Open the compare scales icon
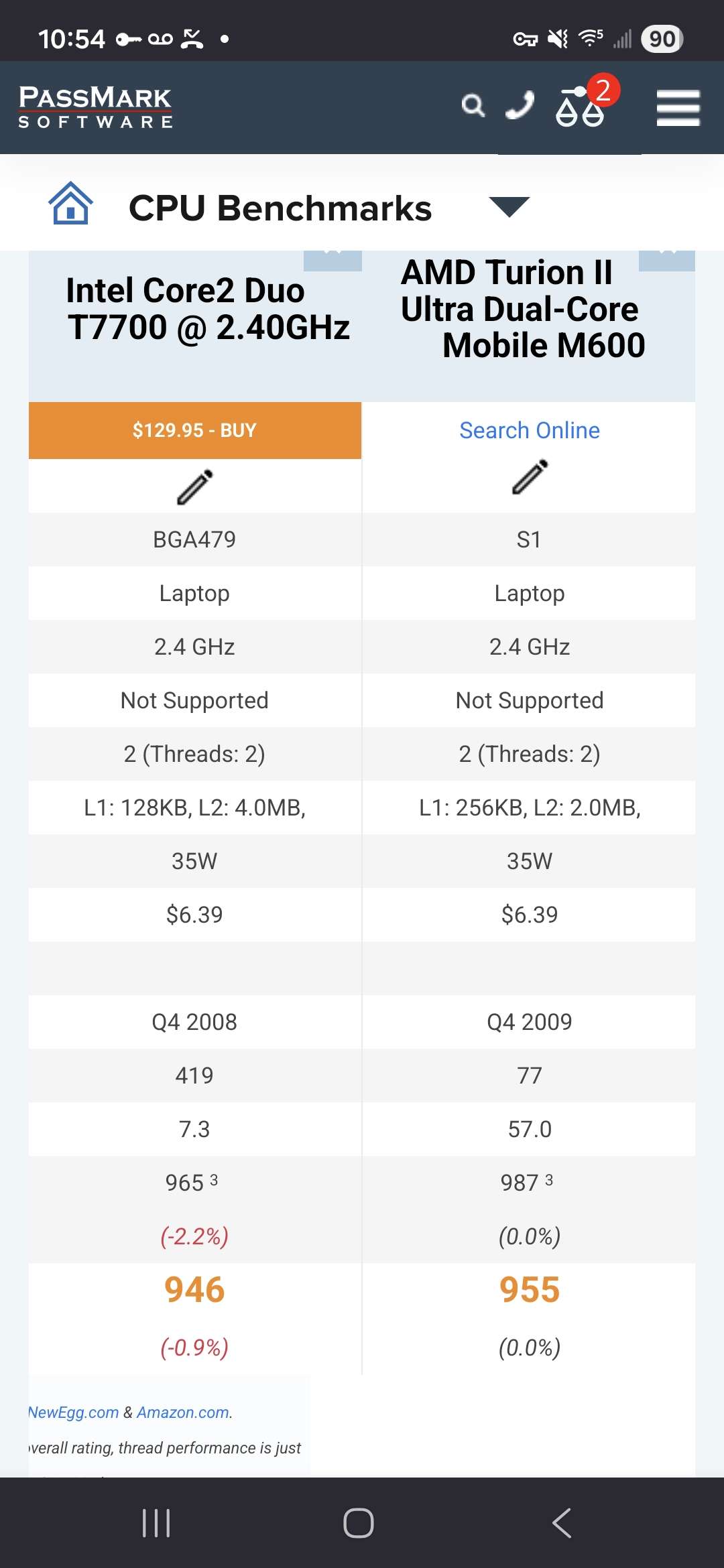Viewport: 724px width, 1568px height. (x=581, y=107)
